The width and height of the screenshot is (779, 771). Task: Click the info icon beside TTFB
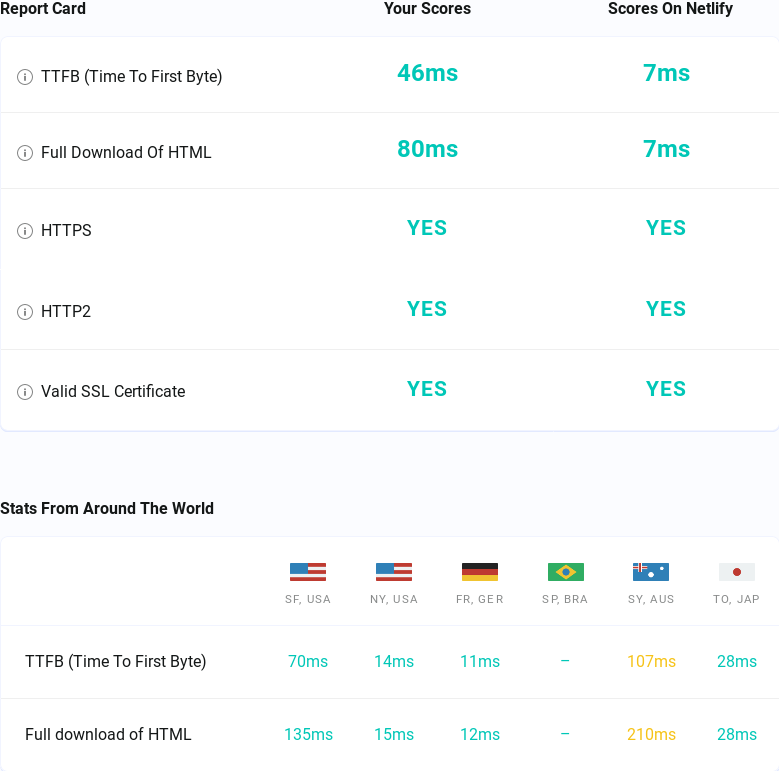coord(25,77)
